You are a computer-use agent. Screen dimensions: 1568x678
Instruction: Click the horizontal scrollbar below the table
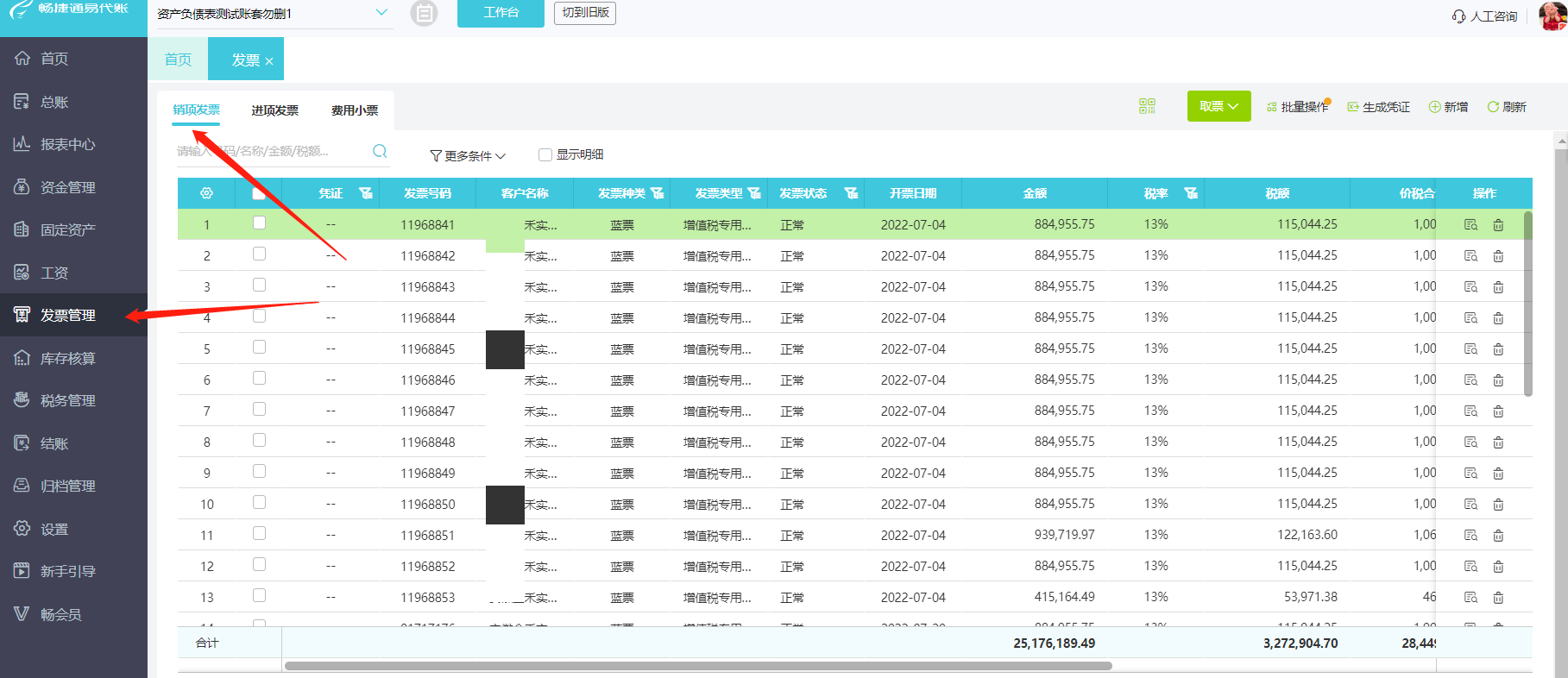(x=697, y=666)
